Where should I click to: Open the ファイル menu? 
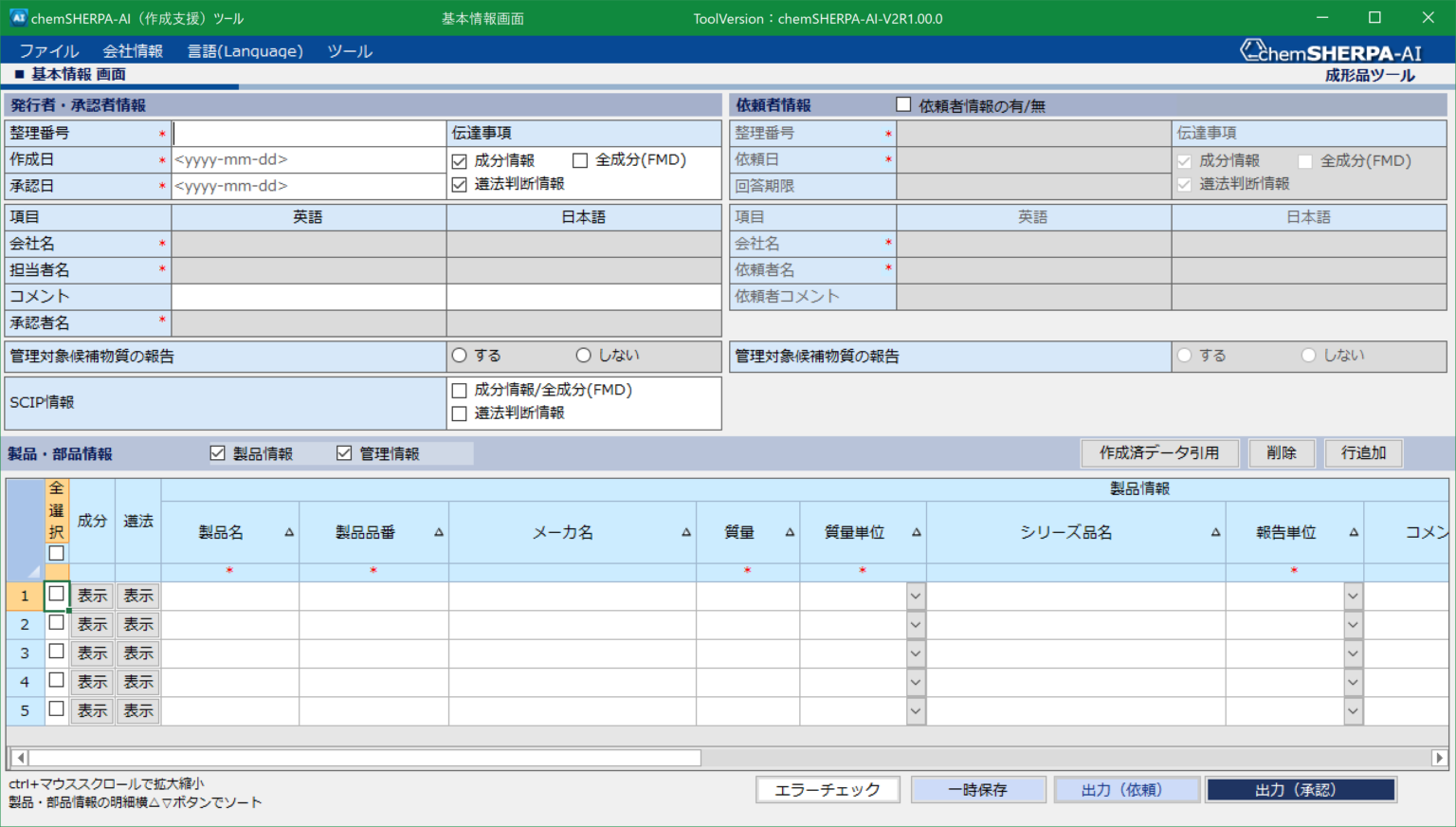[46, 51]
